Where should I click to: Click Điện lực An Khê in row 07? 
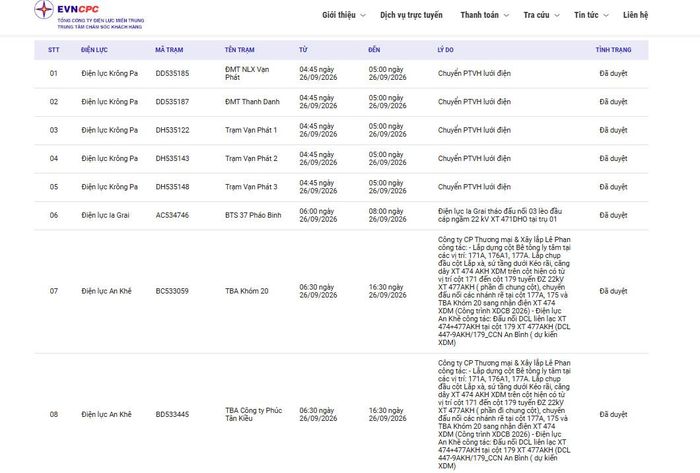[106, 291]
